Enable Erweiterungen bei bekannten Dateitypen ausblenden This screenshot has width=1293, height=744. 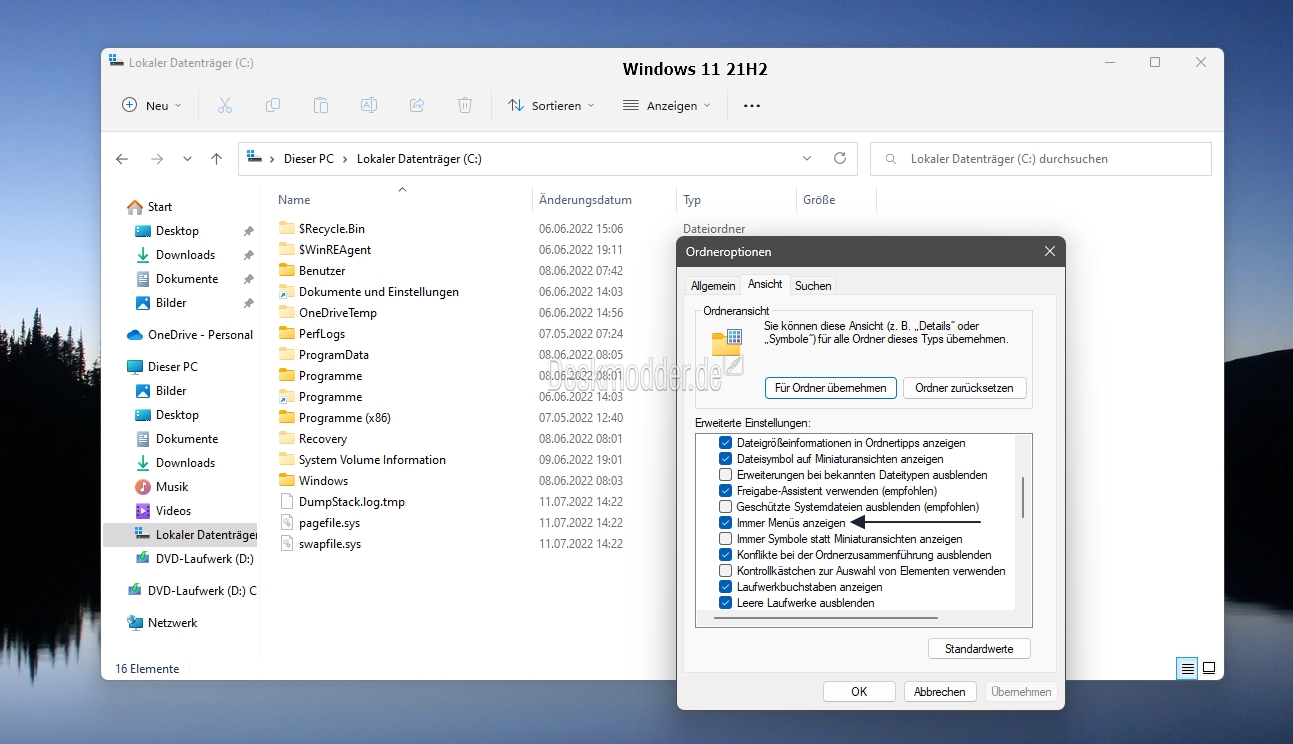(726, 475)
